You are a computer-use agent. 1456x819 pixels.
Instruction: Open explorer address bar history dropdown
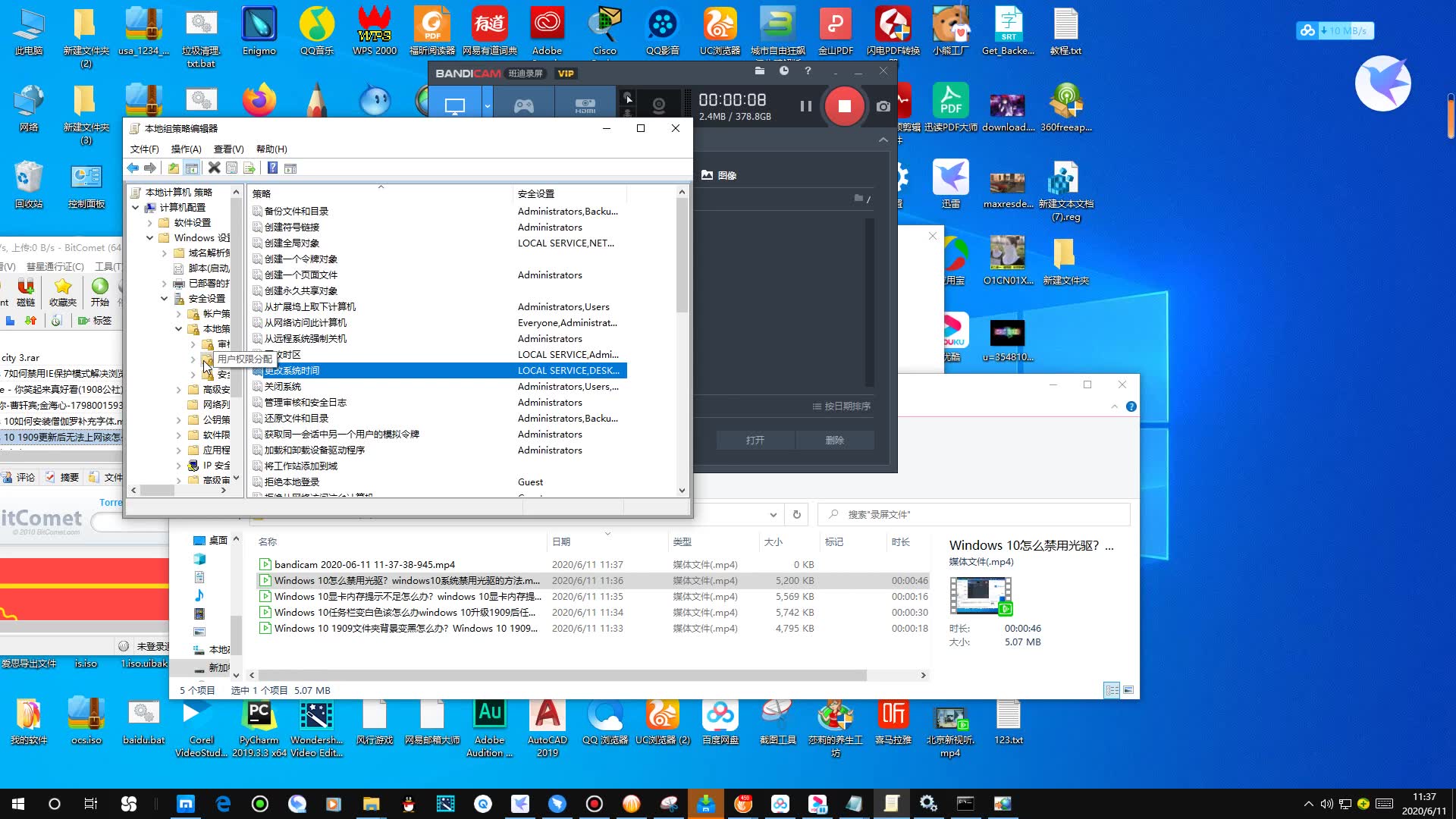773,515
